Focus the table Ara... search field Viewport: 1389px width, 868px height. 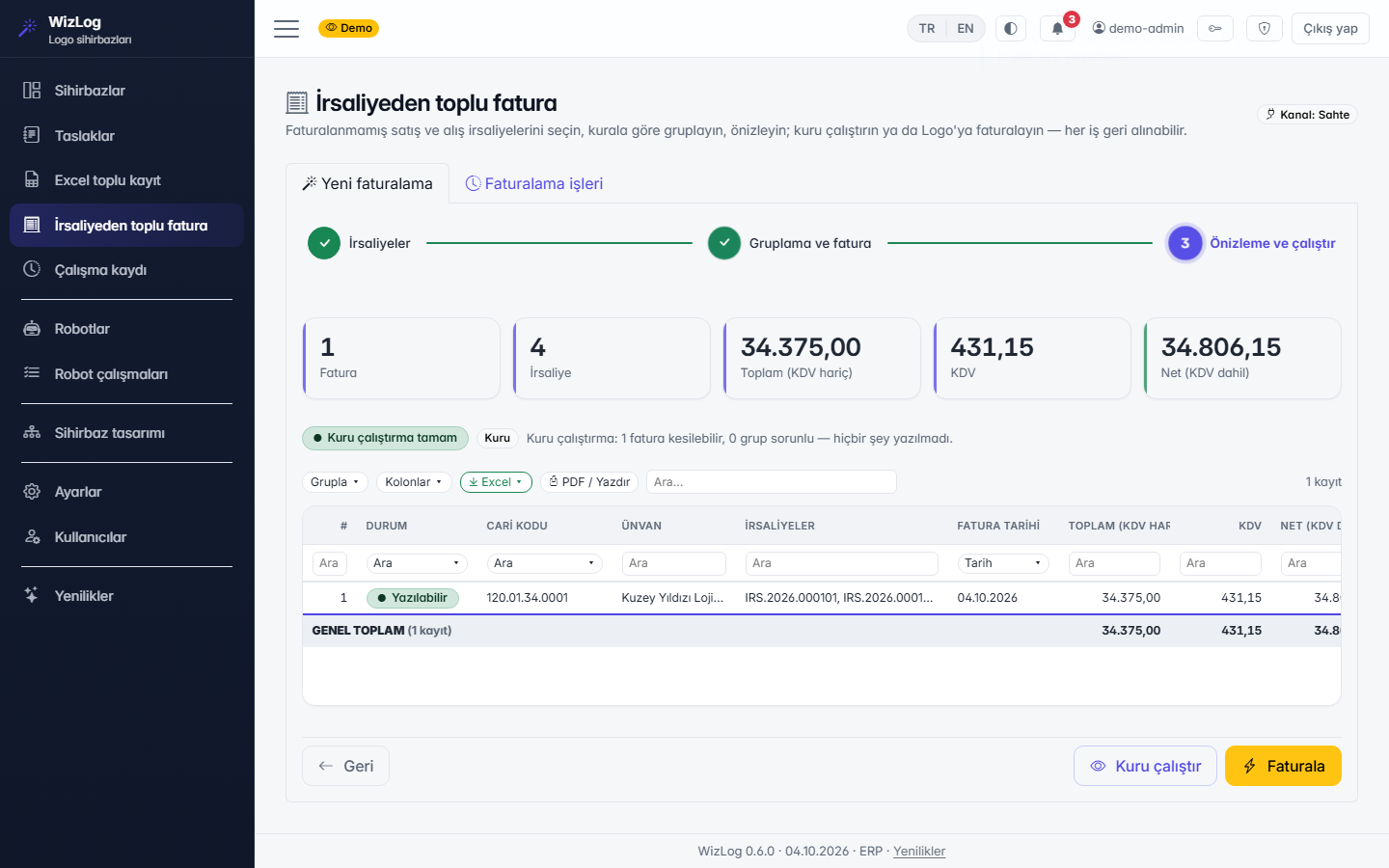(772, 482)
